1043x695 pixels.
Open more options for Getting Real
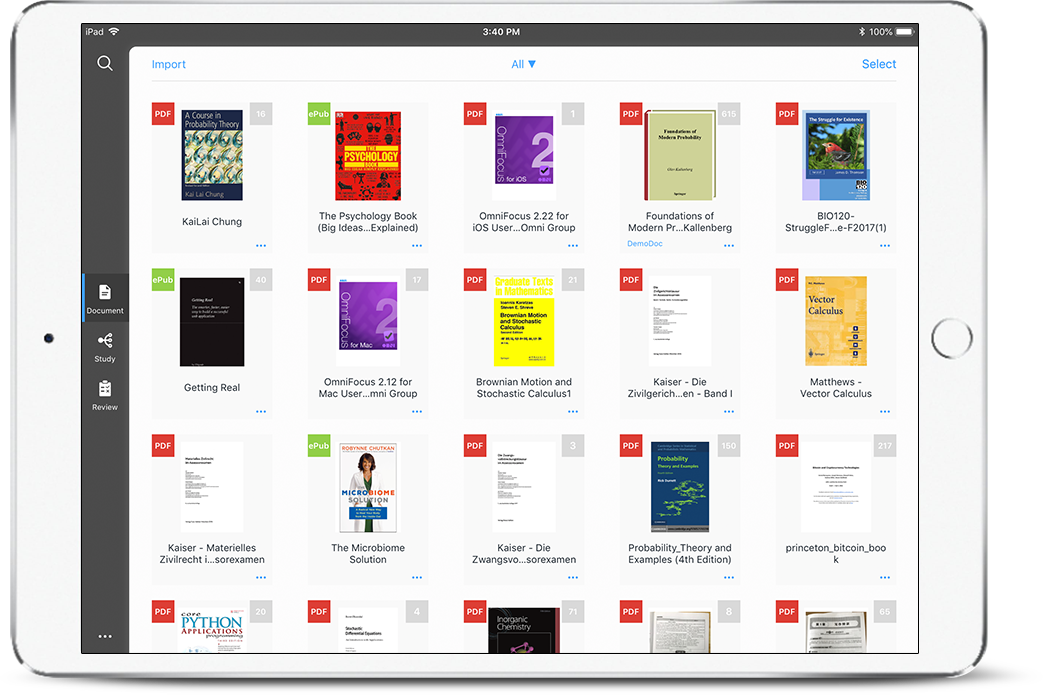tap(261, 411)
